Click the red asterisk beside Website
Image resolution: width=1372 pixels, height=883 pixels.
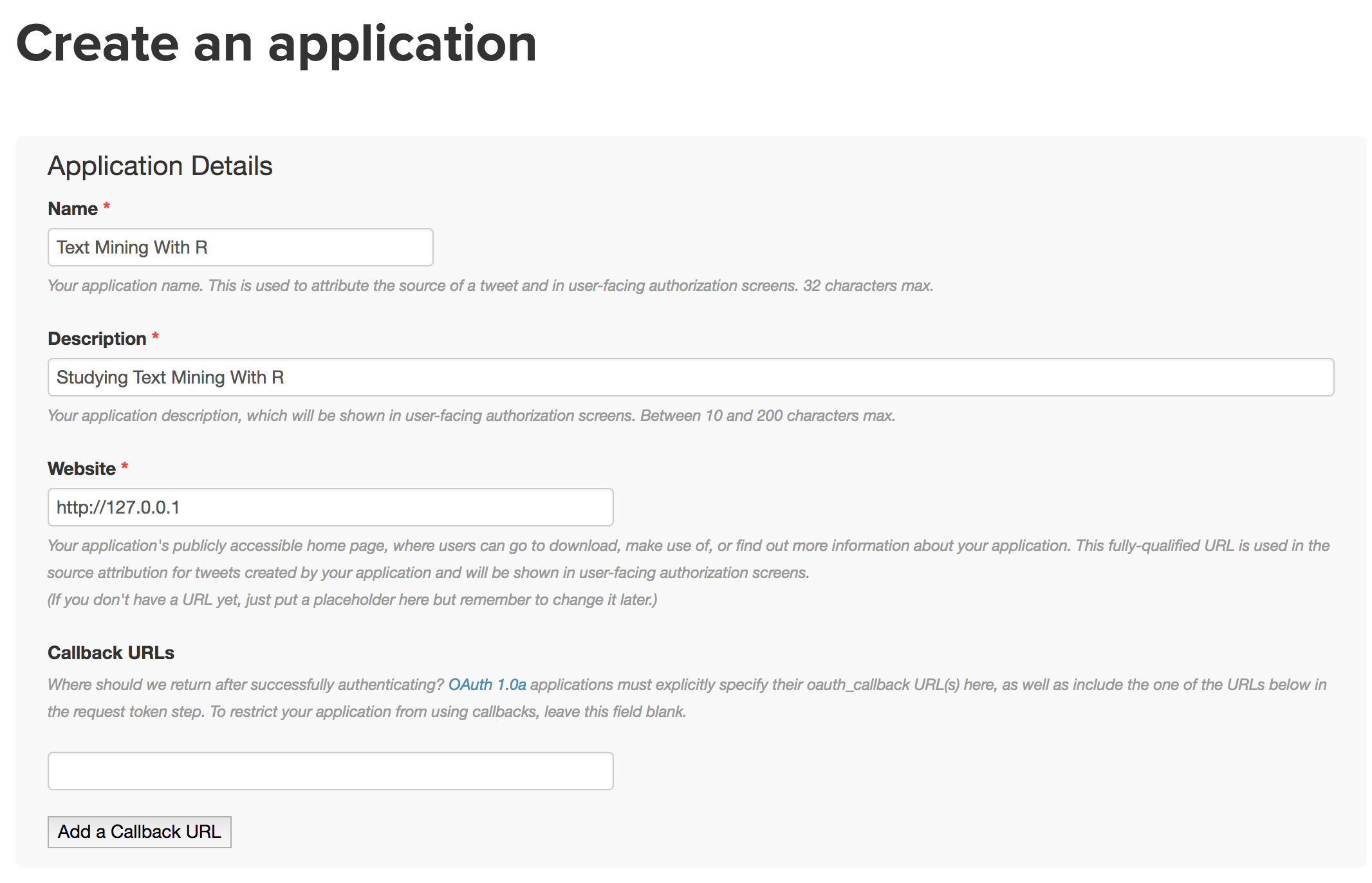point(125,466)
